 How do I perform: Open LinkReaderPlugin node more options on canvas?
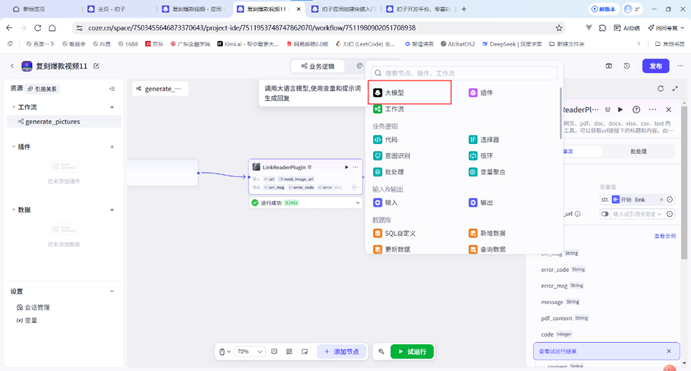(x=355, y=167)
